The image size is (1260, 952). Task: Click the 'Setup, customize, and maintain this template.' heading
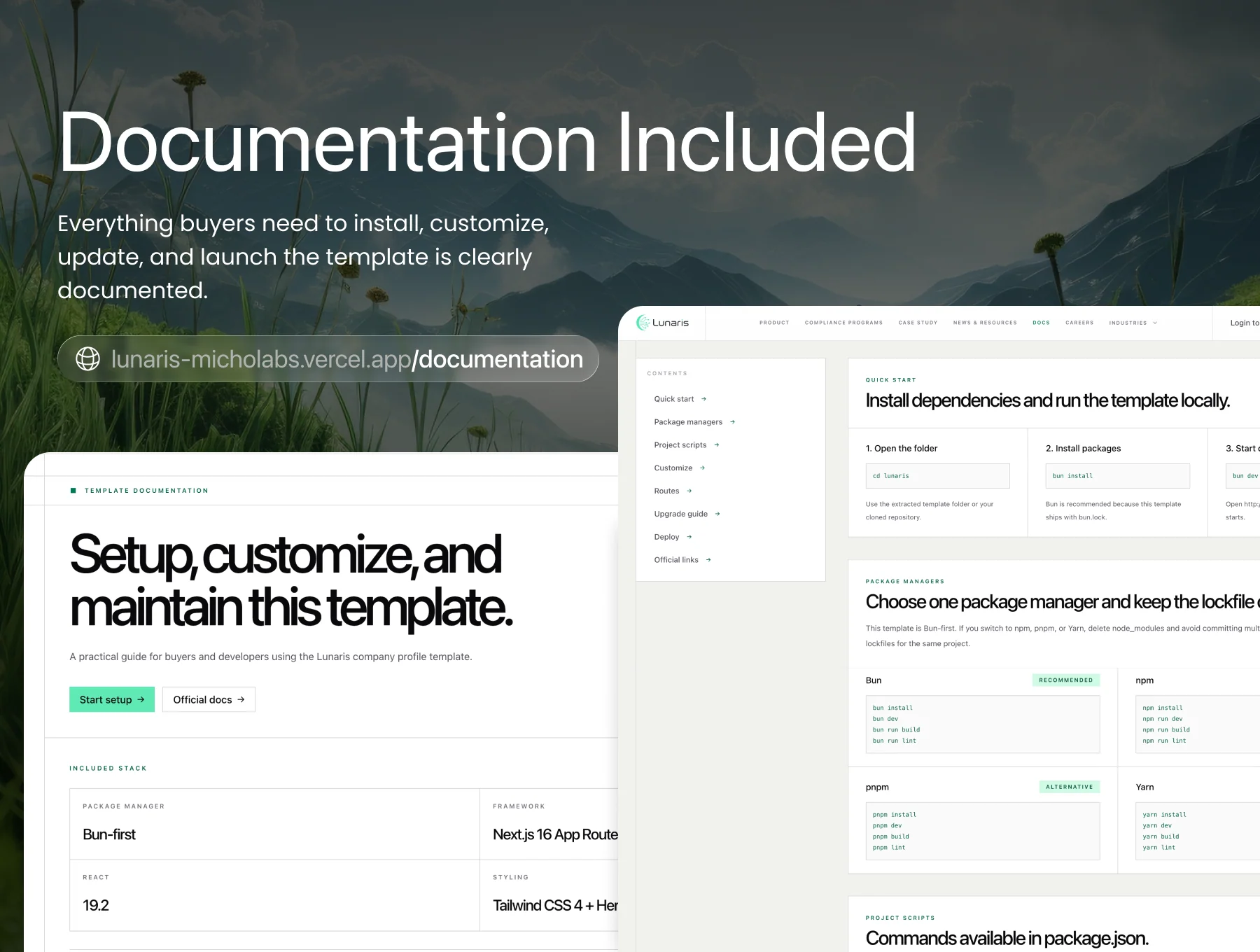(291, 581)
